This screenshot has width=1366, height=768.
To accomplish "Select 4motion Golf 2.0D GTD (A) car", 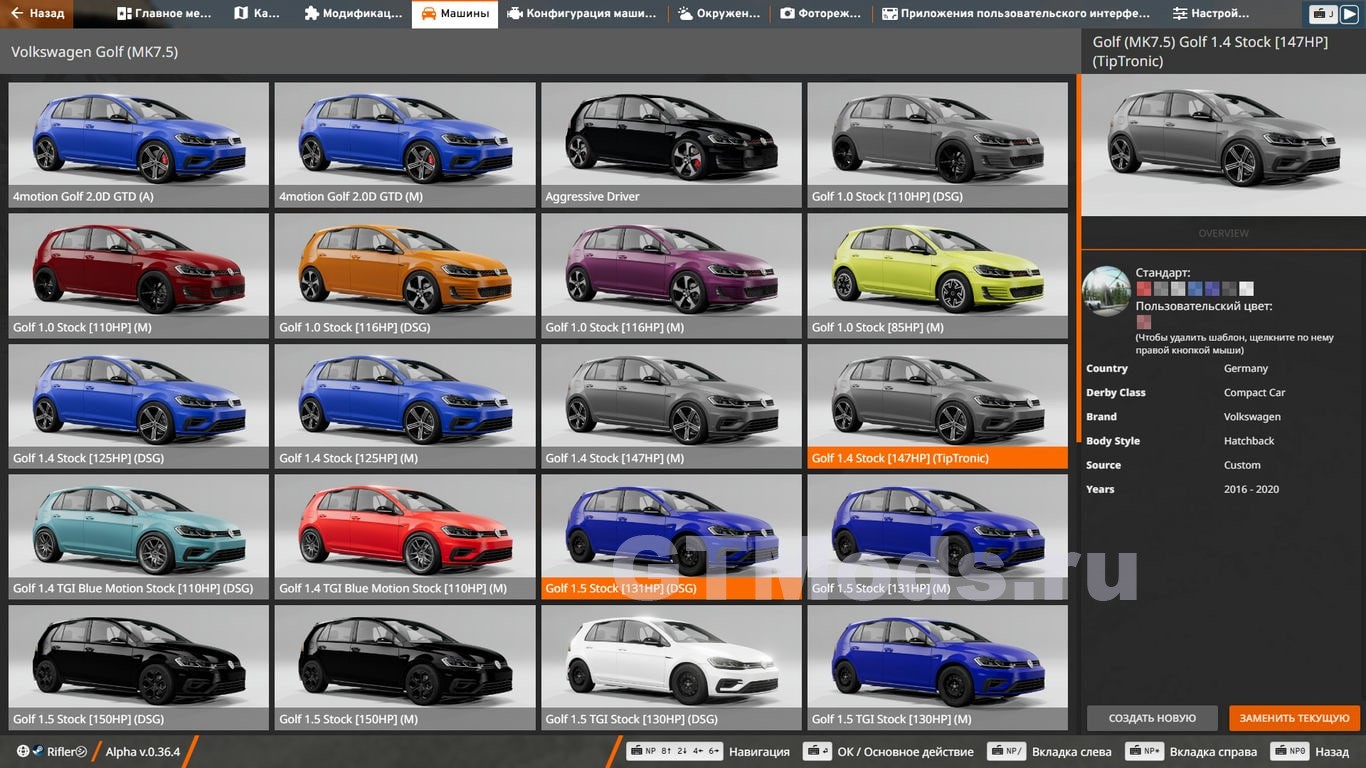I will [x=139, y=145].
